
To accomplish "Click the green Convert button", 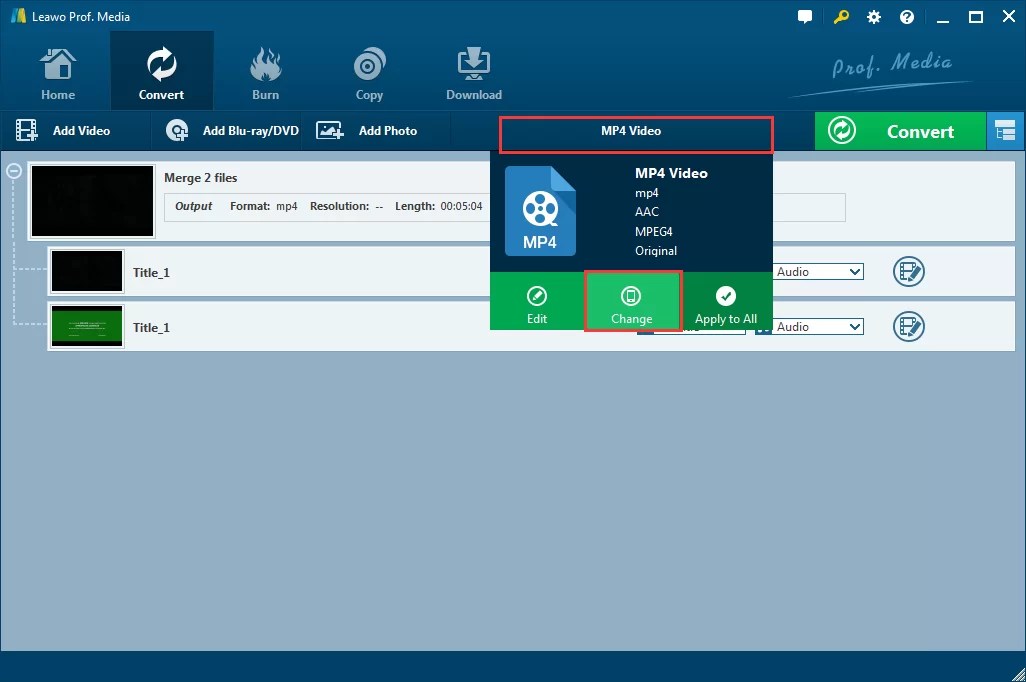I will [x=900, y=131].
